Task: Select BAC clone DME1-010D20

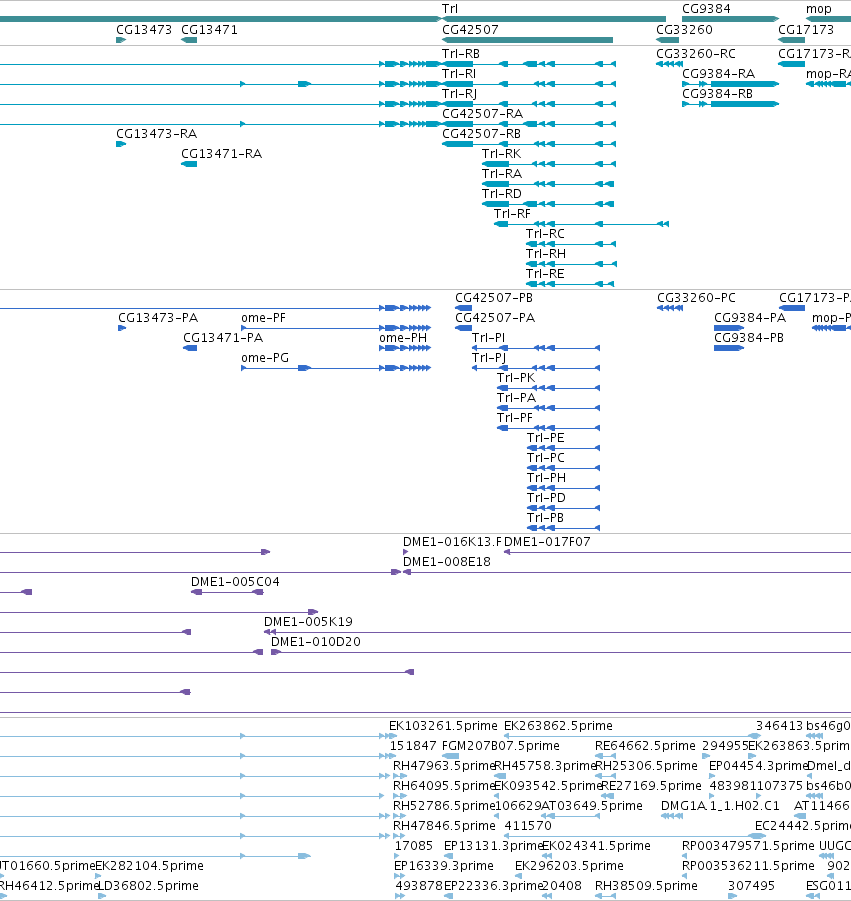Action: point(315,642)
